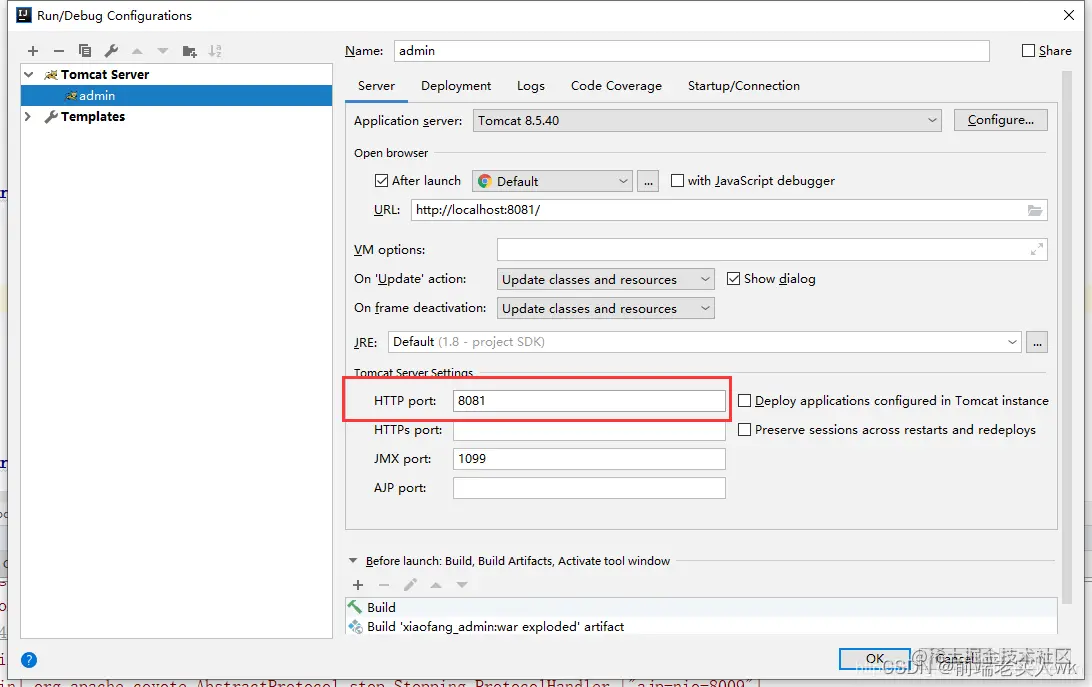Toggle the Share checkbox
The image size is (1092, 687).
click(1028, 51)
